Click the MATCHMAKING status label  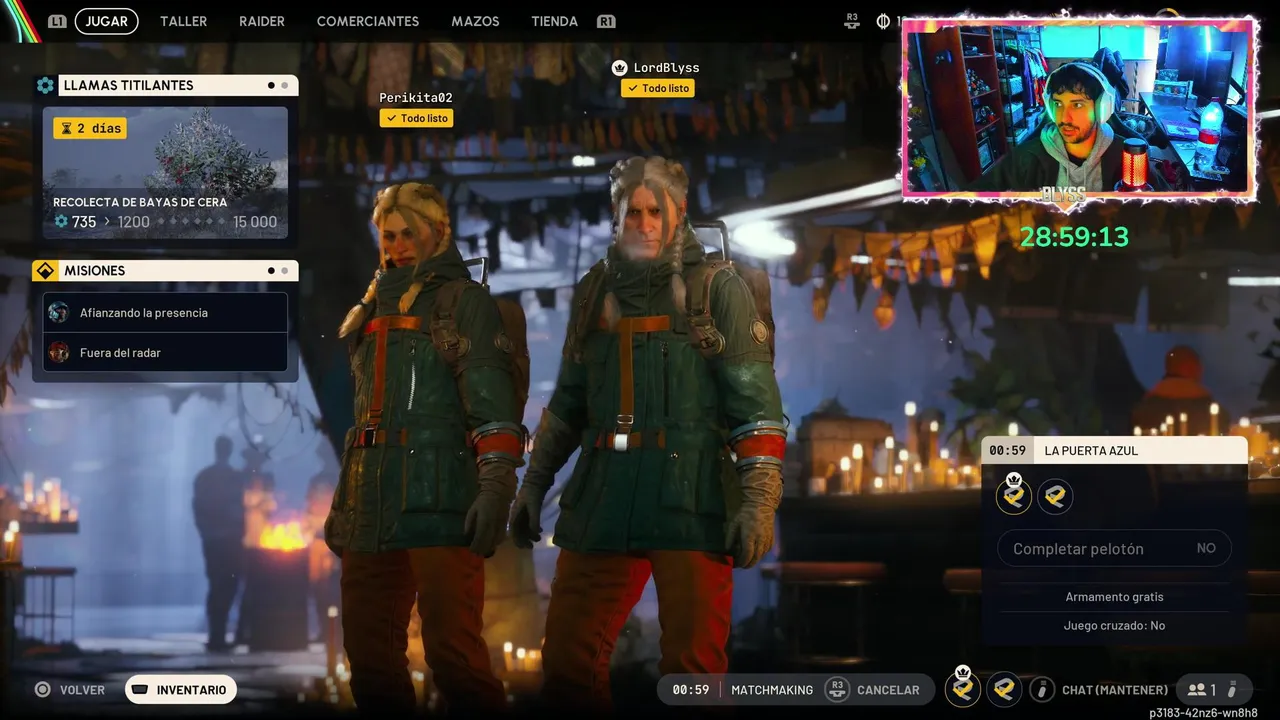(x=772, y=690)
